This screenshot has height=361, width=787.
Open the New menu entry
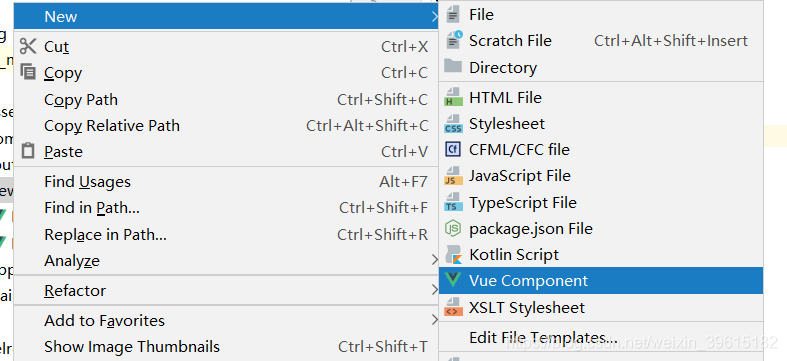pos(226,17)
